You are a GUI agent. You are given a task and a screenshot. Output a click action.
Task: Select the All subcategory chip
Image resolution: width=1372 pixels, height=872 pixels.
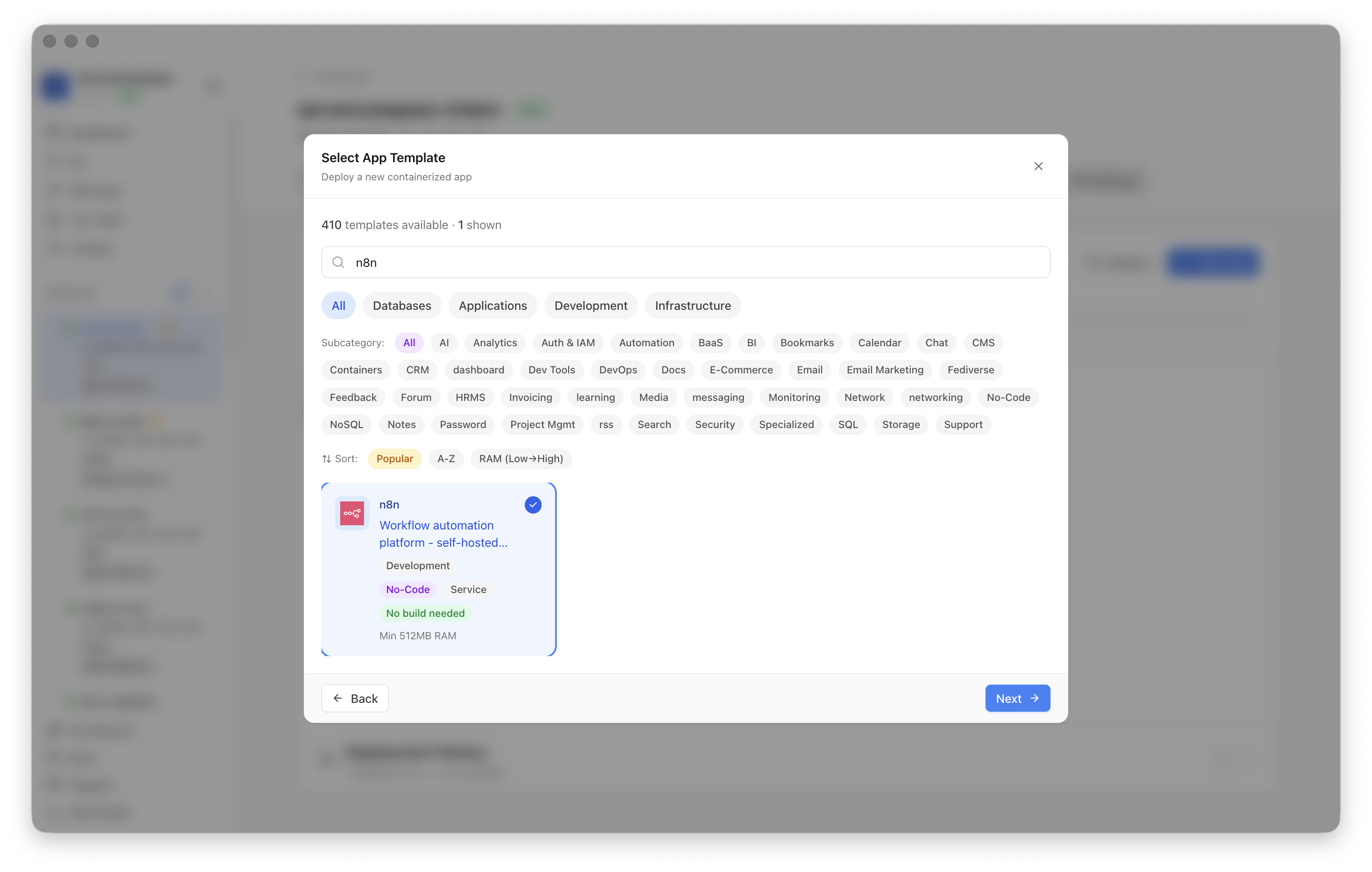pyautogui.click(x=409, y=343)
